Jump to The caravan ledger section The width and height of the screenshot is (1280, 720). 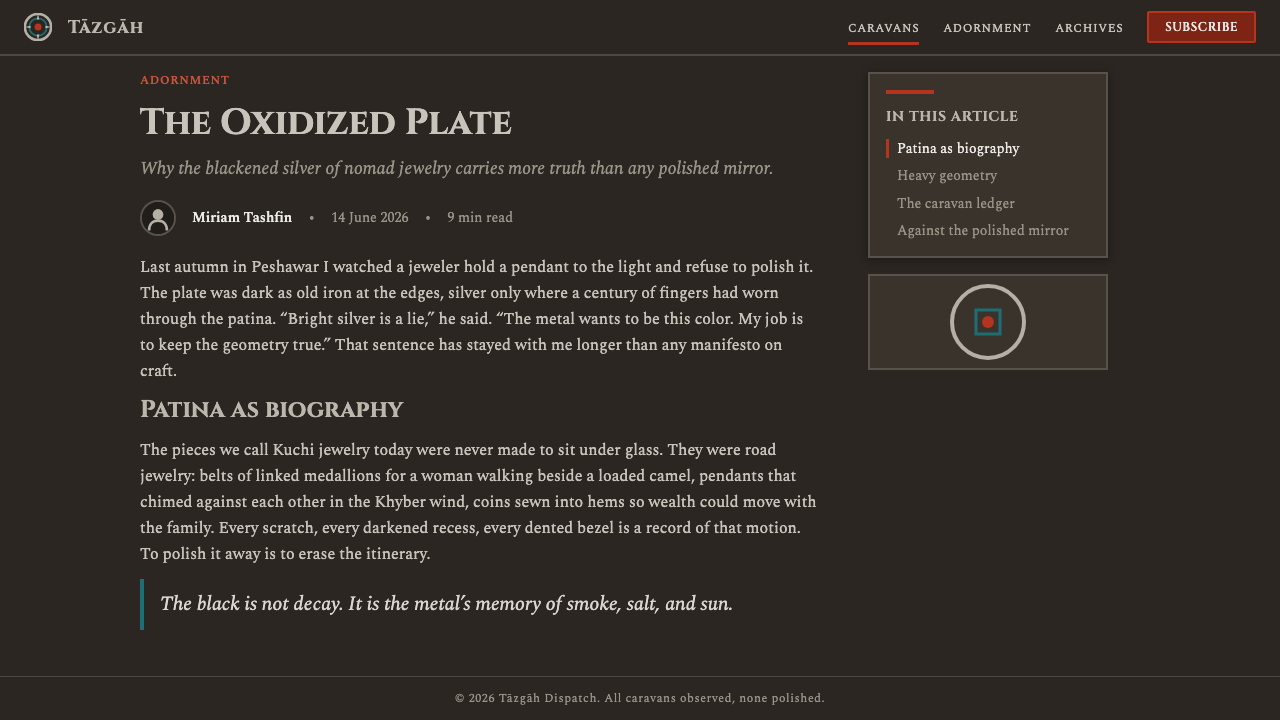(956, 204)
